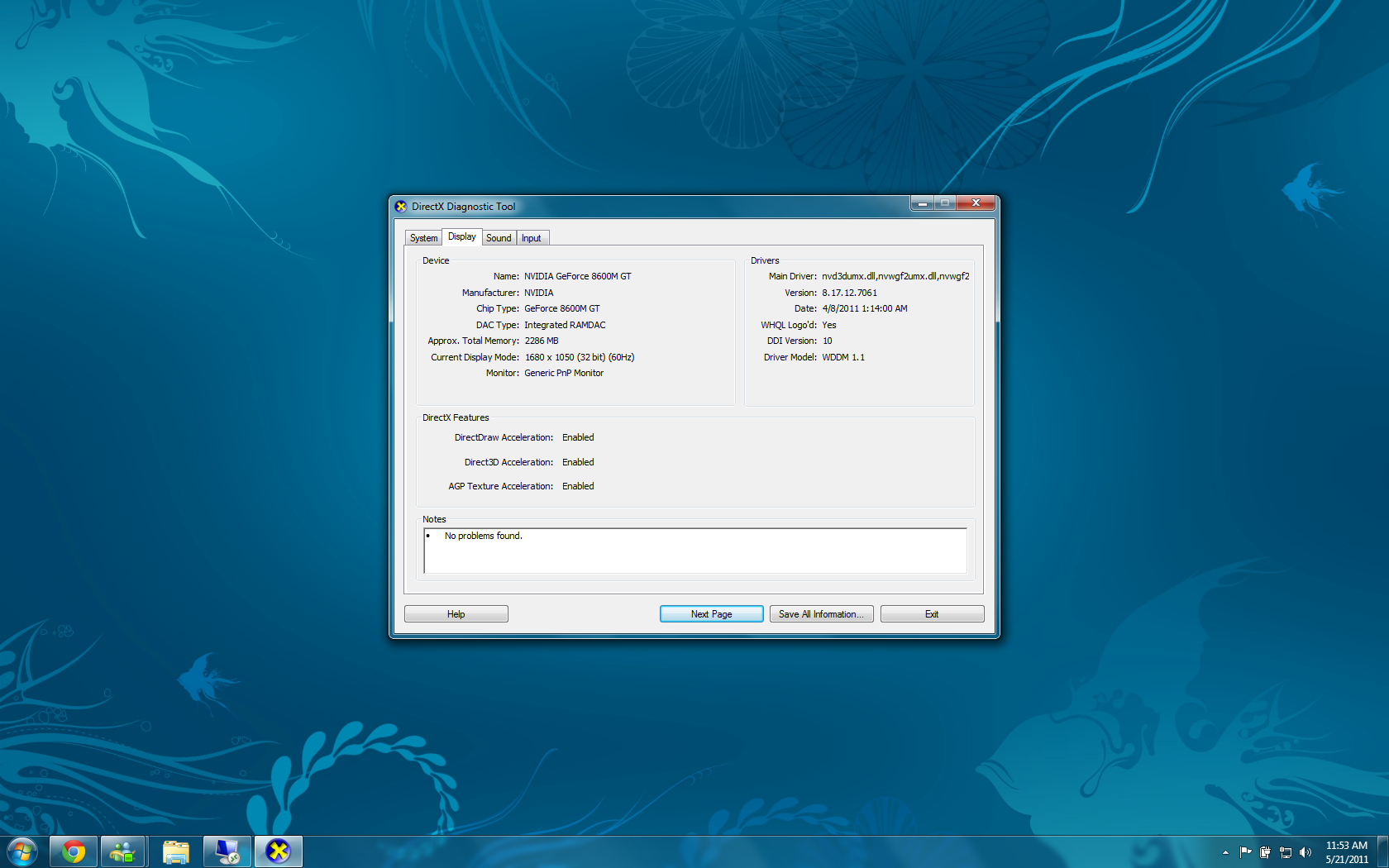Click the power plug battery tray icon
The width and height of the screenshot is (1389, 868).
click(x=1265, y=852)
